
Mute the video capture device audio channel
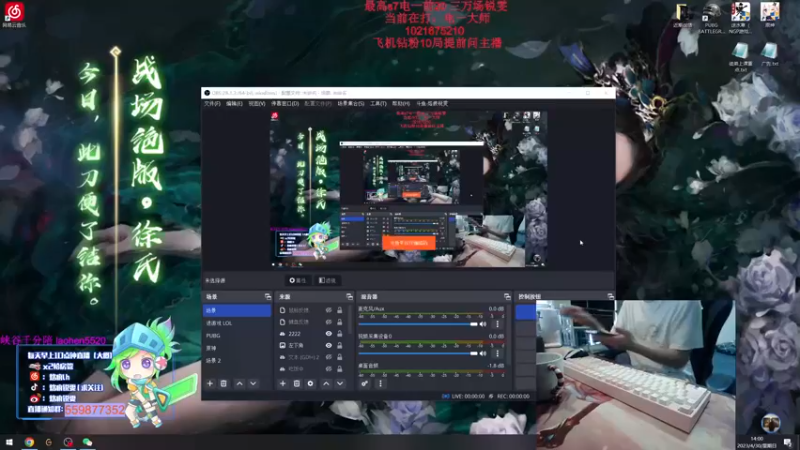point(483,353)
